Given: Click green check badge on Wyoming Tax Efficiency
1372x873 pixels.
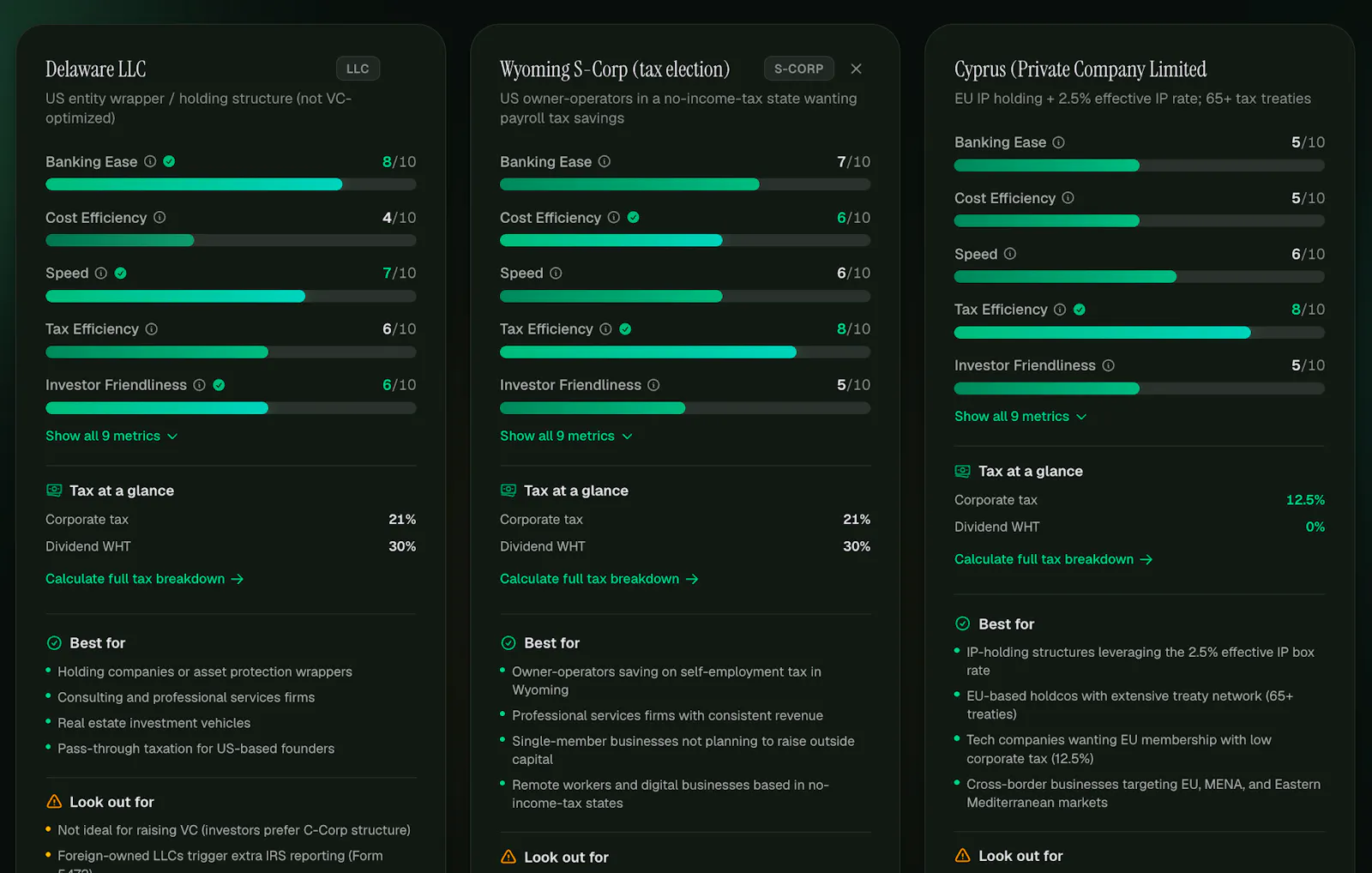Looking at the screenshot, I should point(625,329).
